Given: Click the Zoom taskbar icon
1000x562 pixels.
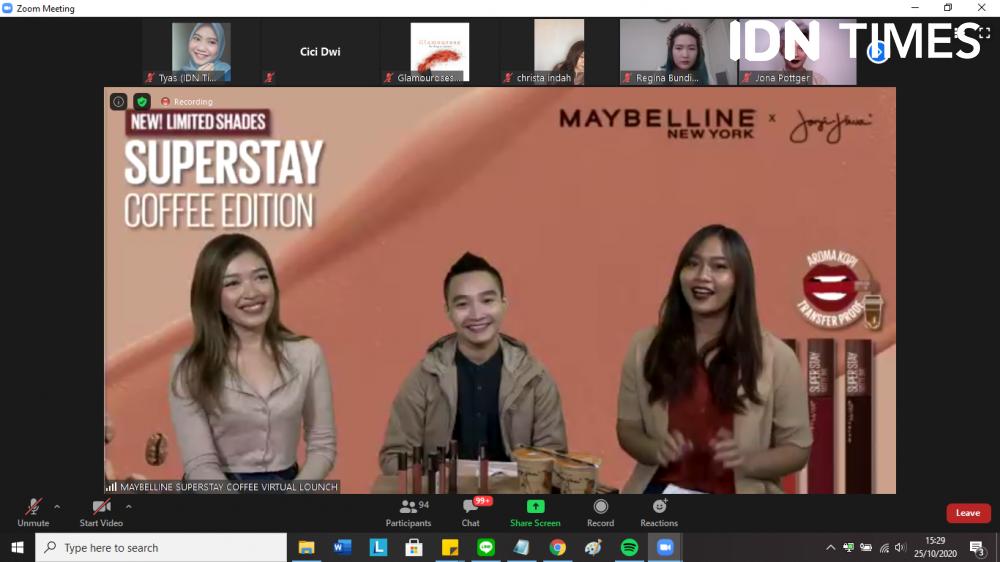Looking at the screenshot, I should [665, 547].
